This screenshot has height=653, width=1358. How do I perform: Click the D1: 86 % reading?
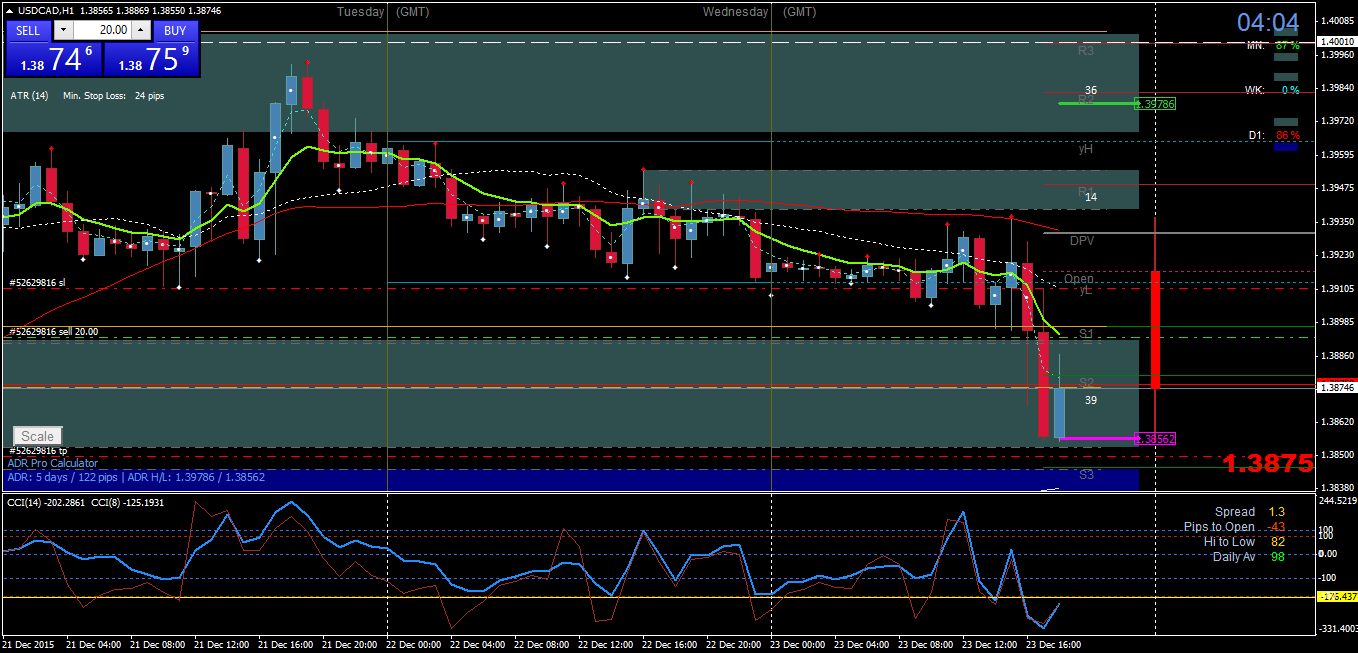pos(1275,135)
